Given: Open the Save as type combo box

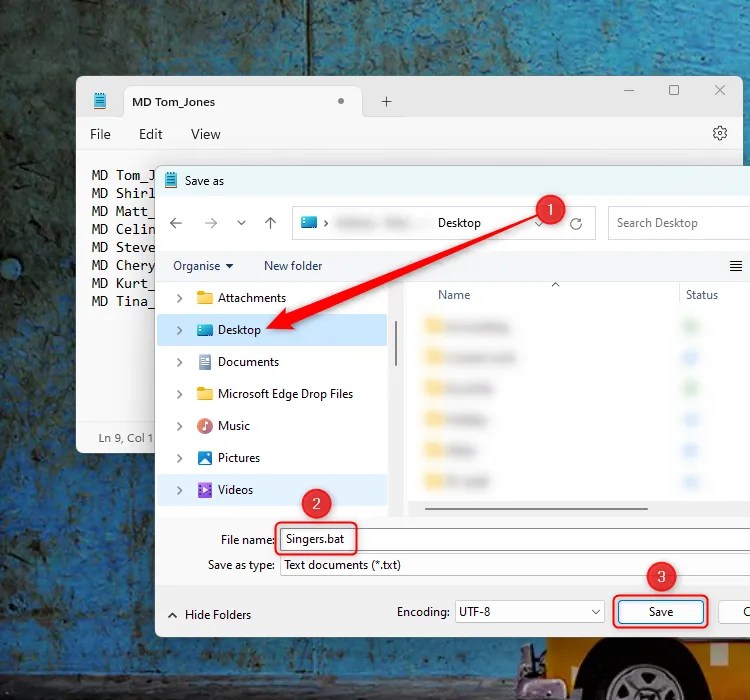Looking at the screenshot, I should tap(515, 565).
